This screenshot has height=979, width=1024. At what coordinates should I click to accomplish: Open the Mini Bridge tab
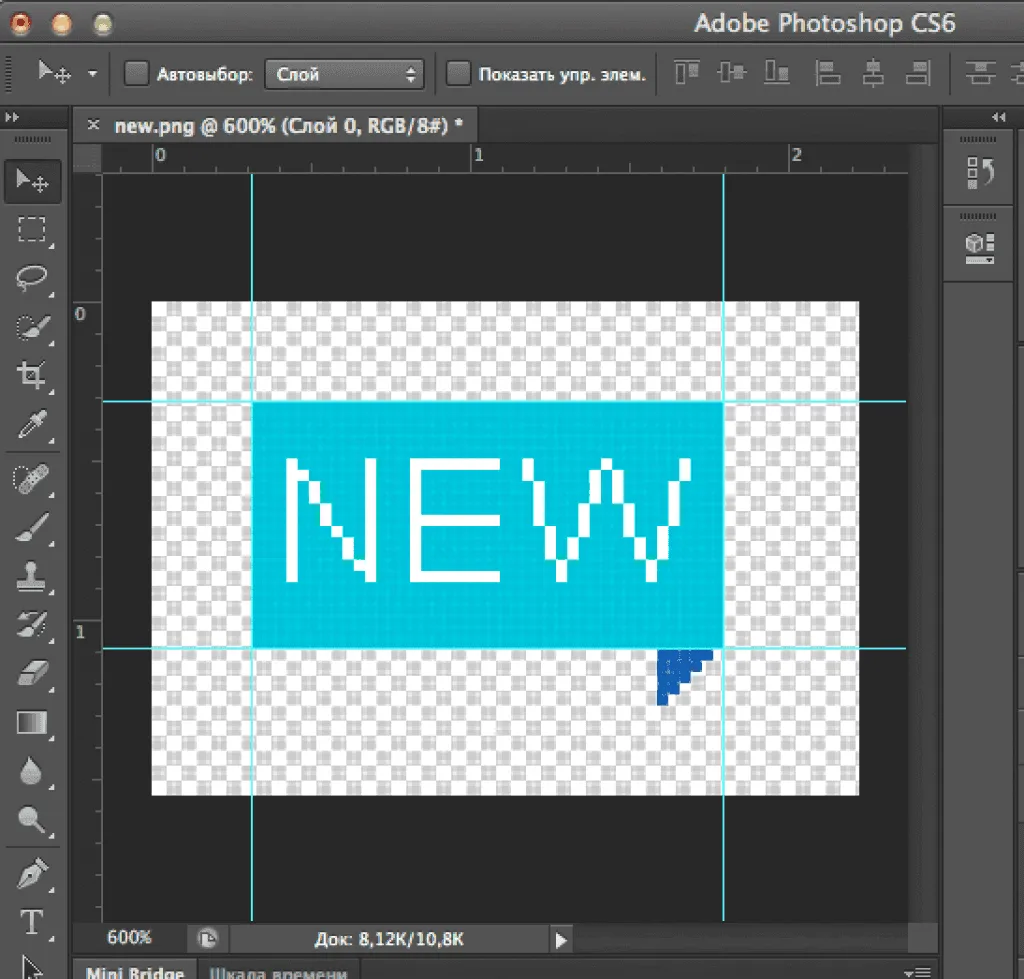[135, 972]
